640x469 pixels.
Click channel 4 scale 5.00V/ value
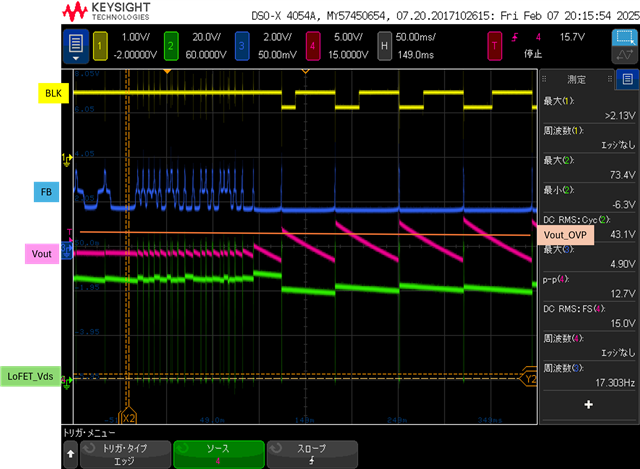348,37
